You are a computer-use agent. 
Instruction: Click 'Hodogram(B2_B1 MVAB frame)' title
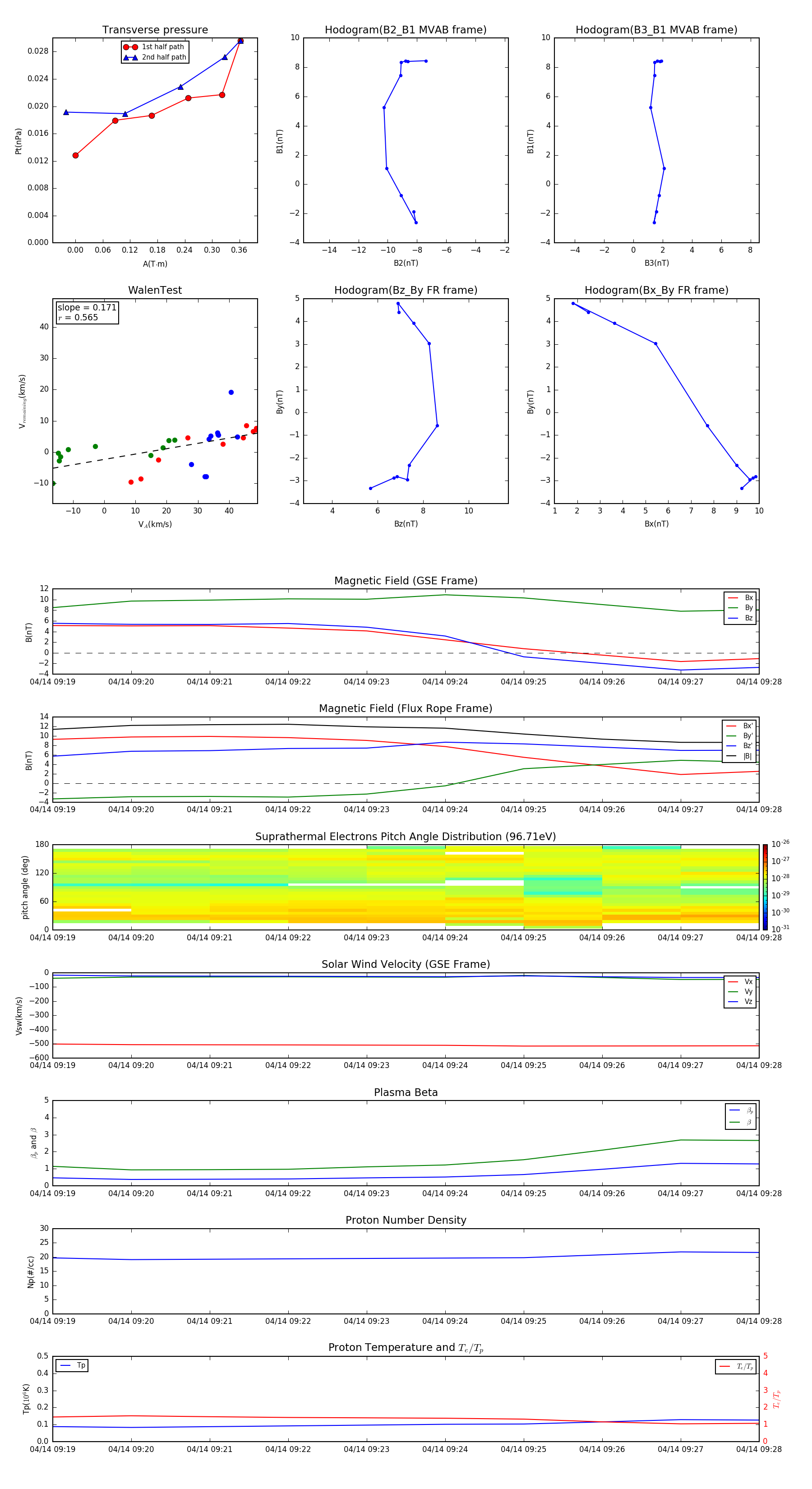point(406,30)
